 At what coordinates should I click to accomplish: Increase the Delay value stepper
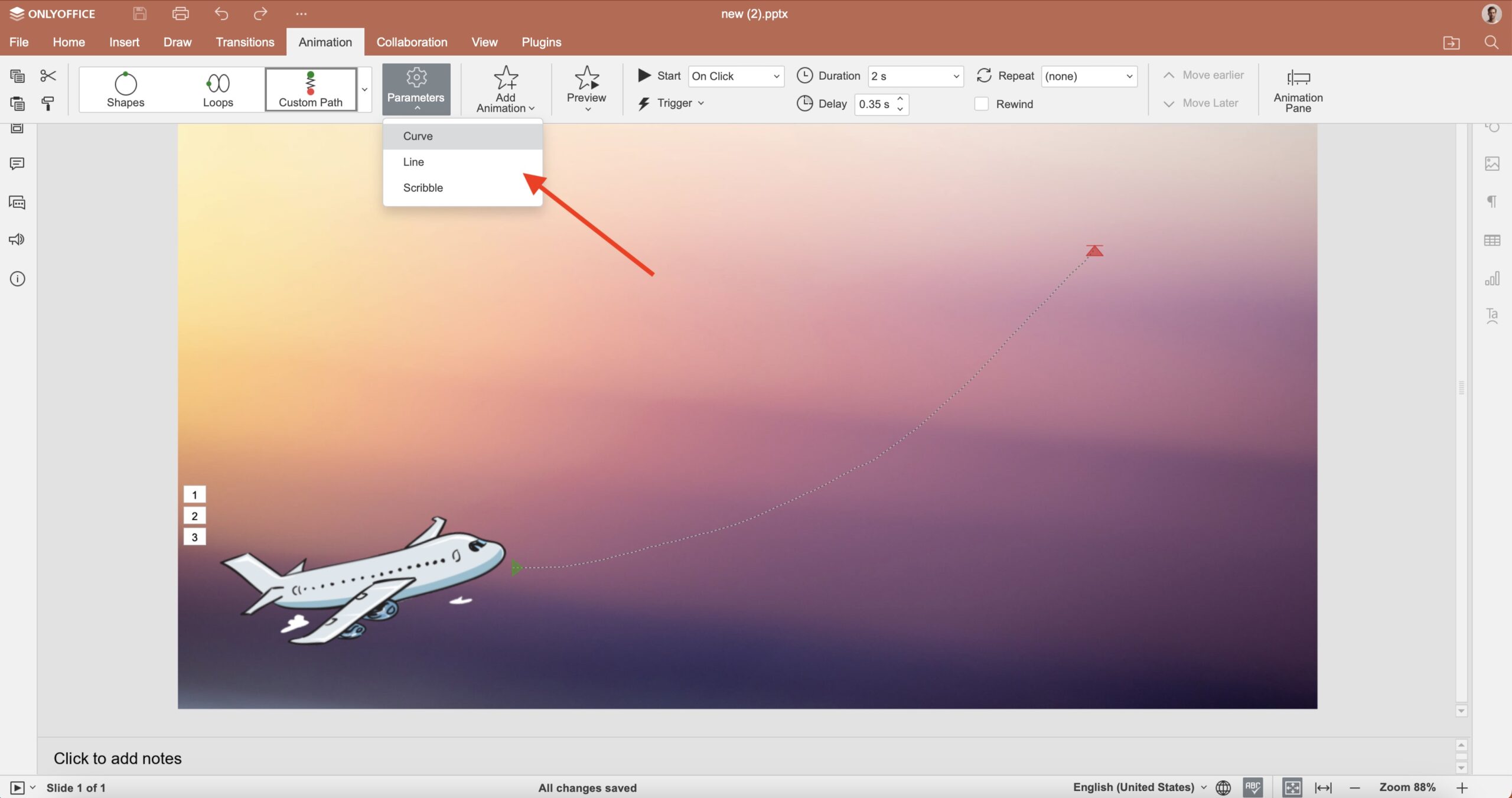[900, 99]
